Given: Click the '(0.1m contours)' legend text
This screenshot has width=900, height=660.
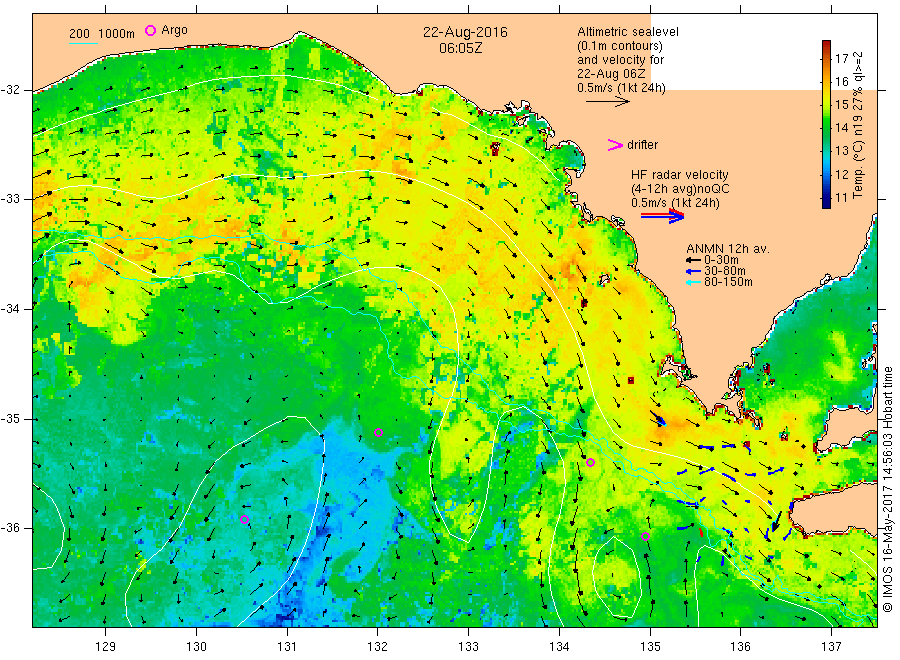Looking at the screenshot, I should 620,46.
